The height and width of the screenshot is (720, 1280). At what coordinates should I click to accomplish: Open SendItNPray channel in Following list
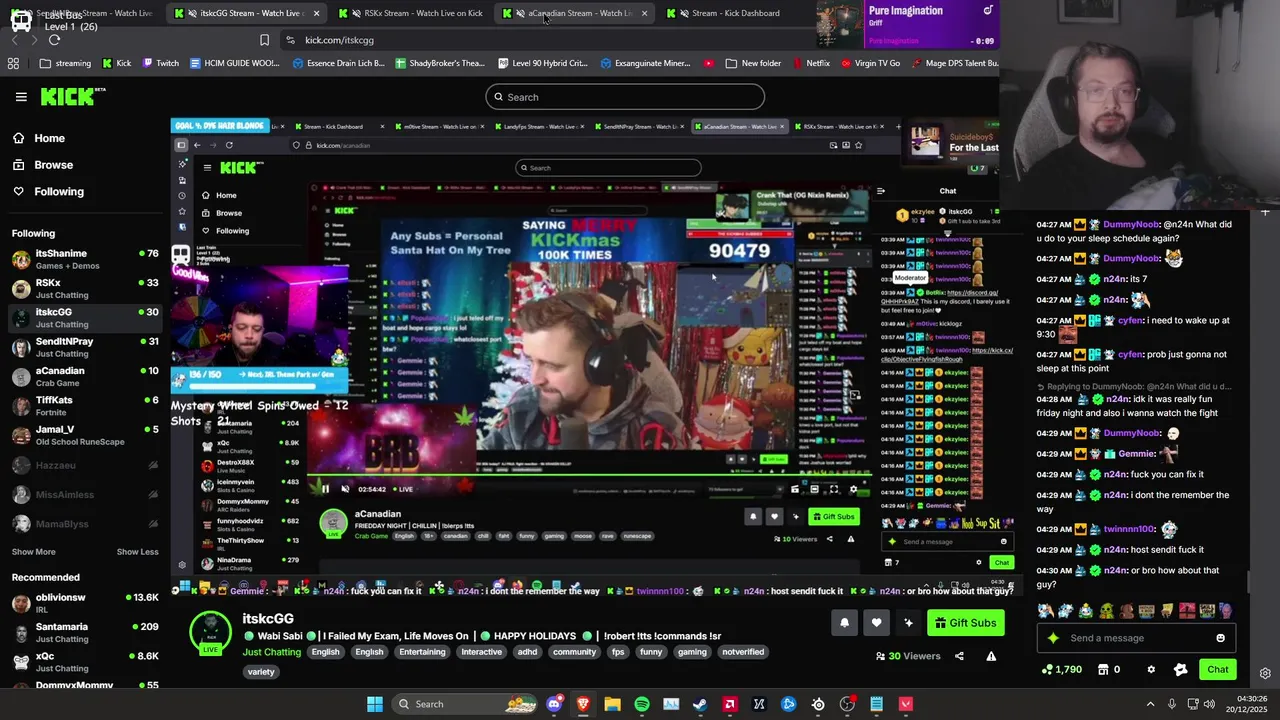[x=85, y=347]
